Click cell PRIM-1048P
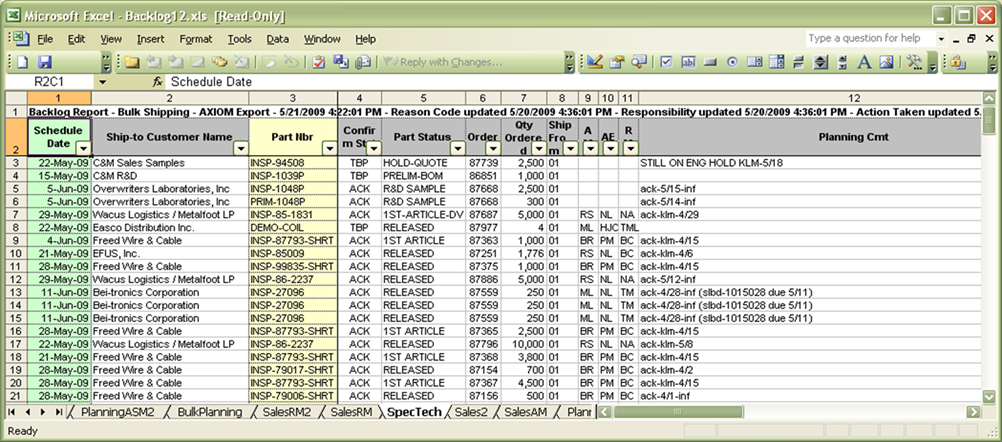1002x442 pixels. (x=293, y=202)
